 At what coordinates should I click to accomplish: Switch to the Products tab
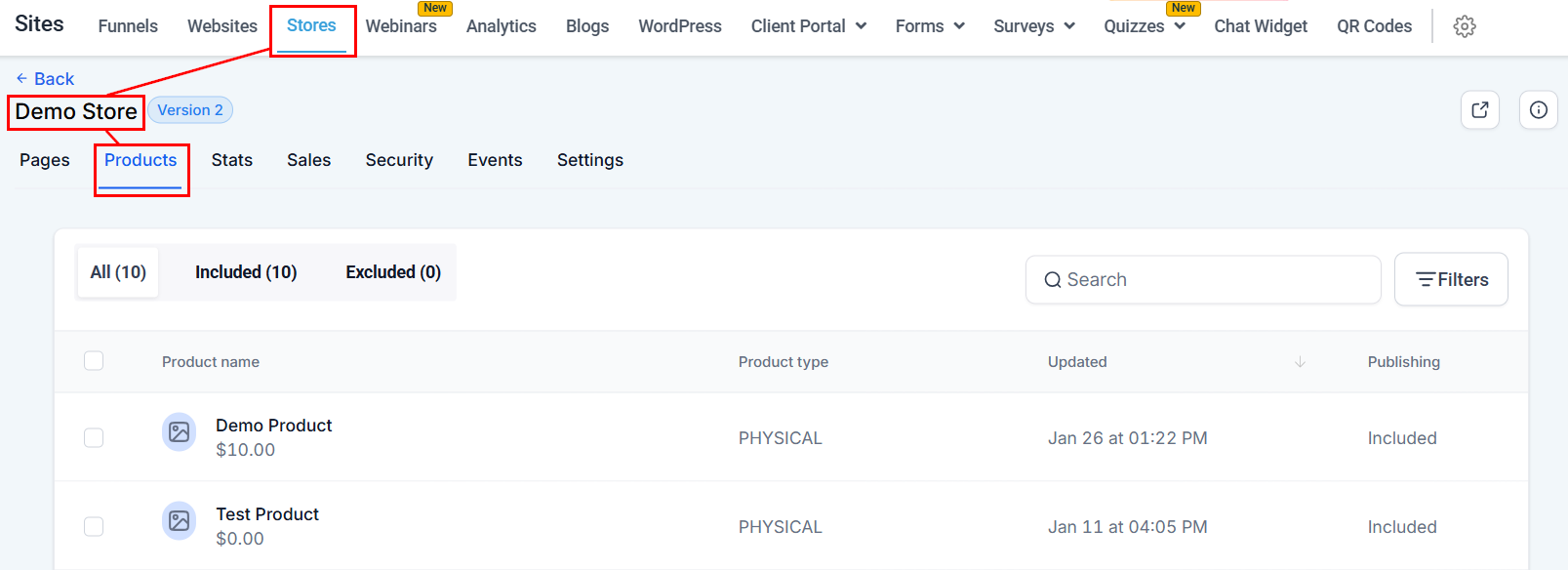(141, 160)
